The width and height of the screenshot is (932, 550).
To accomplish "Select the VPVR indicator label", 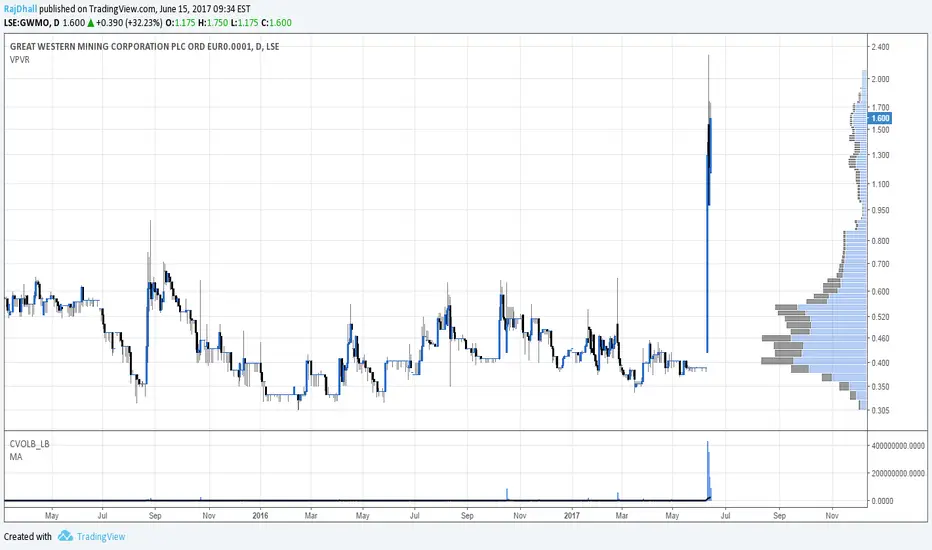I will coord(20,59).
